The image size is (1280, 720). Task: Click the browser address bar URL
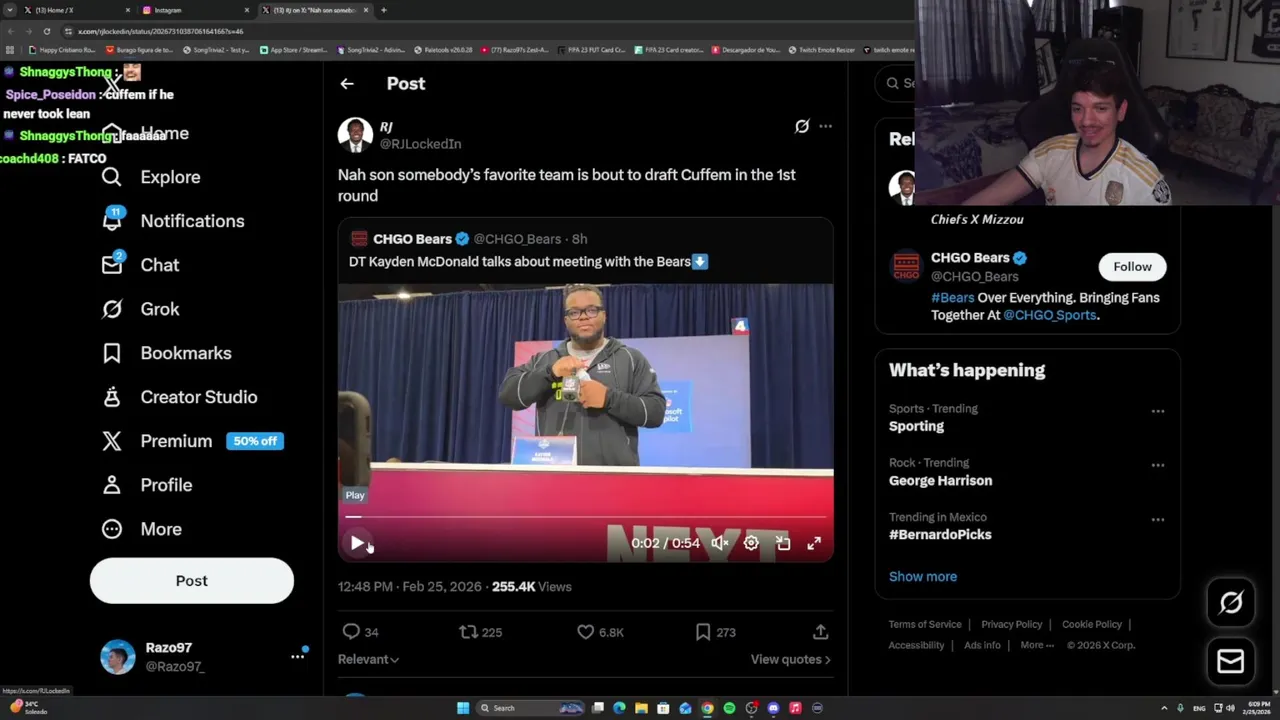pyautogui.click(x=161, y=31)
